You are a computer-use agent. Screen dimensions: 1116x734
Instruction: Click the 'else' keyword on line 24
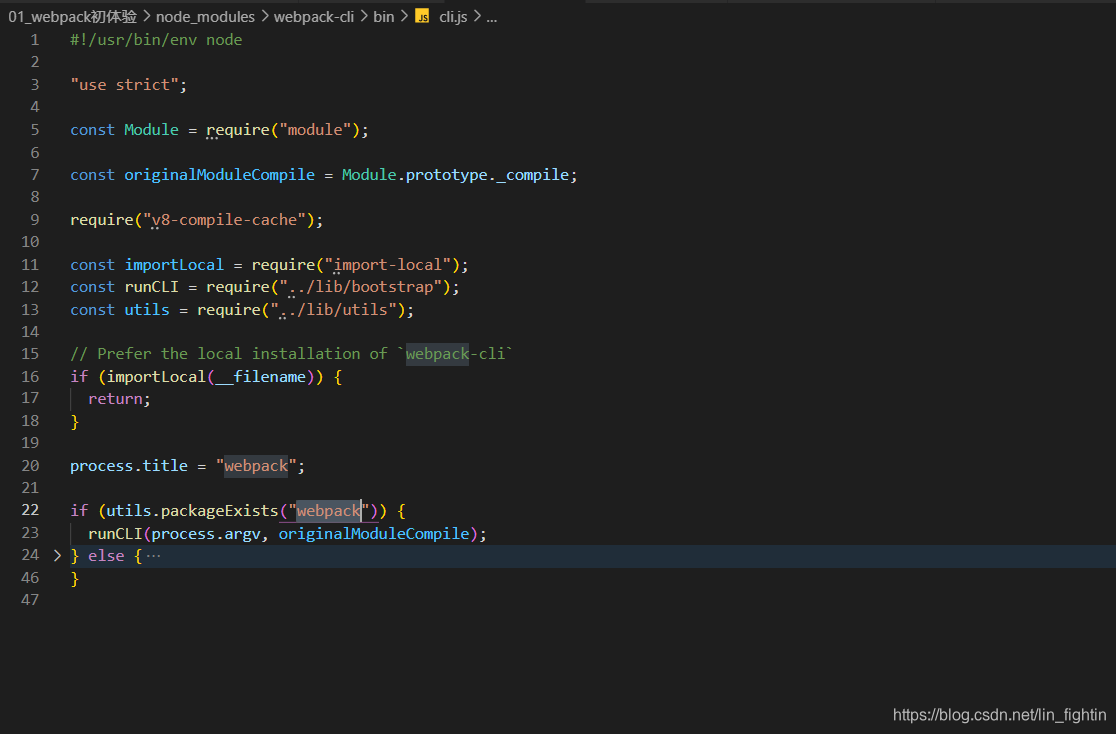tap(106, 555)
